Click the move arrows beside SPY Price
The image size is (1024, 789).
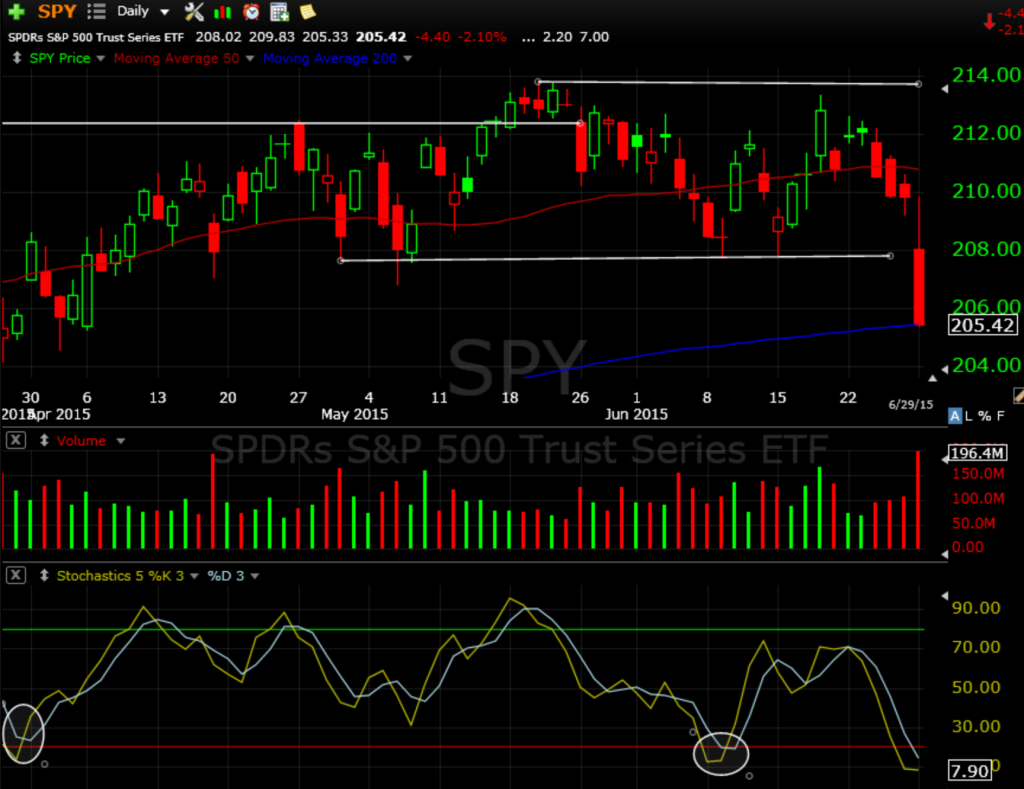17,57
